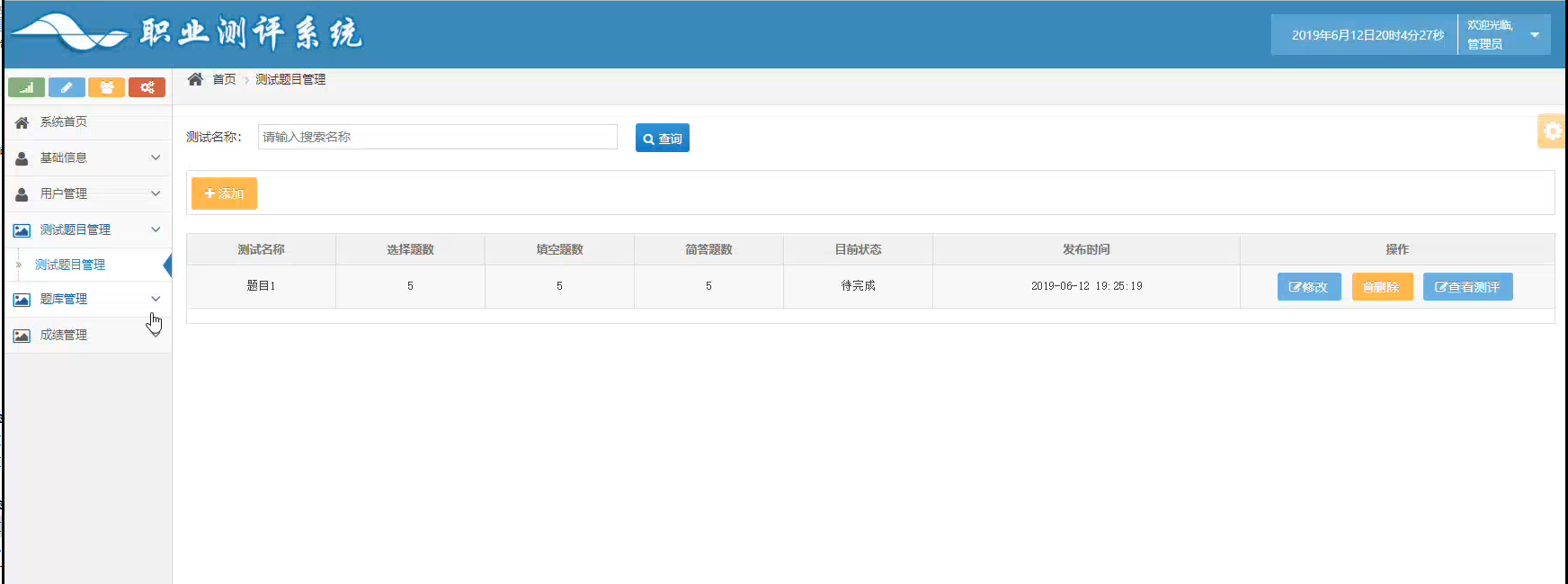Viewport: 1568px width, 584px height.
Task: Expand the 题库管理 menu chevron
Action: point(156,299)
